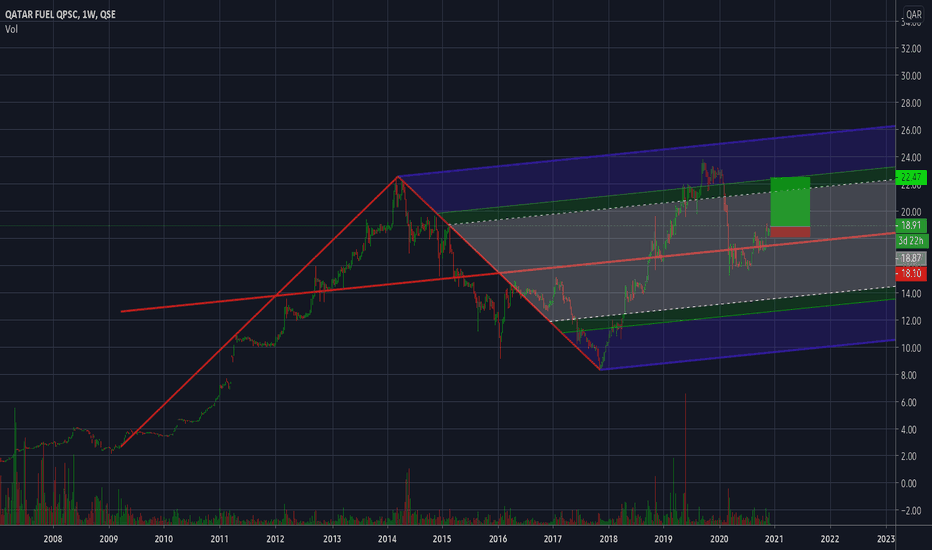
Task: Click the 2017 time axis label
Action: pos(552,539)
